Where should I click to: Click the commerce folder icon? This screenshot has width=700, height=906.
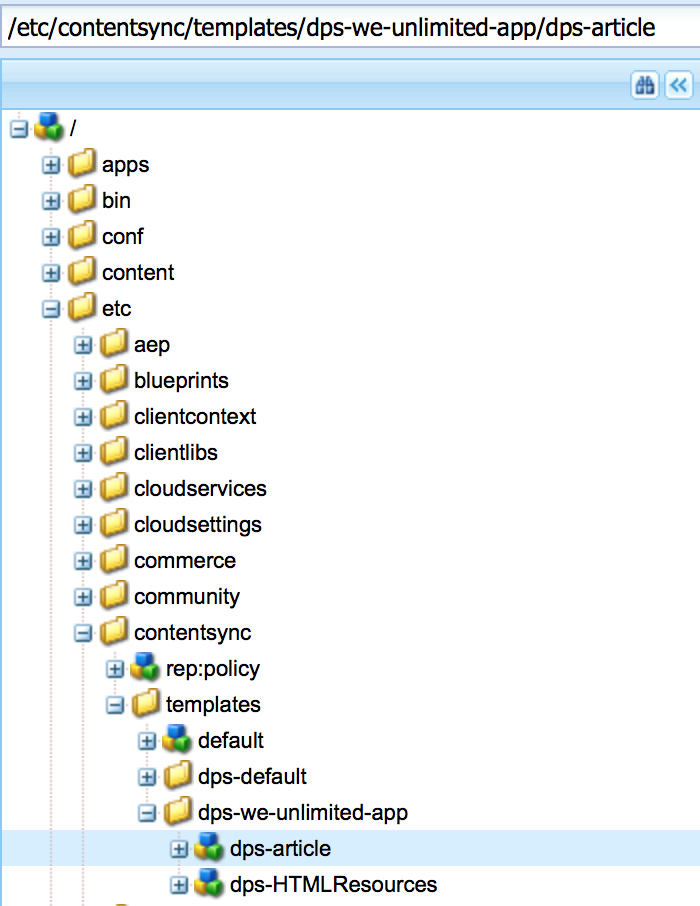click(x=113, y=559)
